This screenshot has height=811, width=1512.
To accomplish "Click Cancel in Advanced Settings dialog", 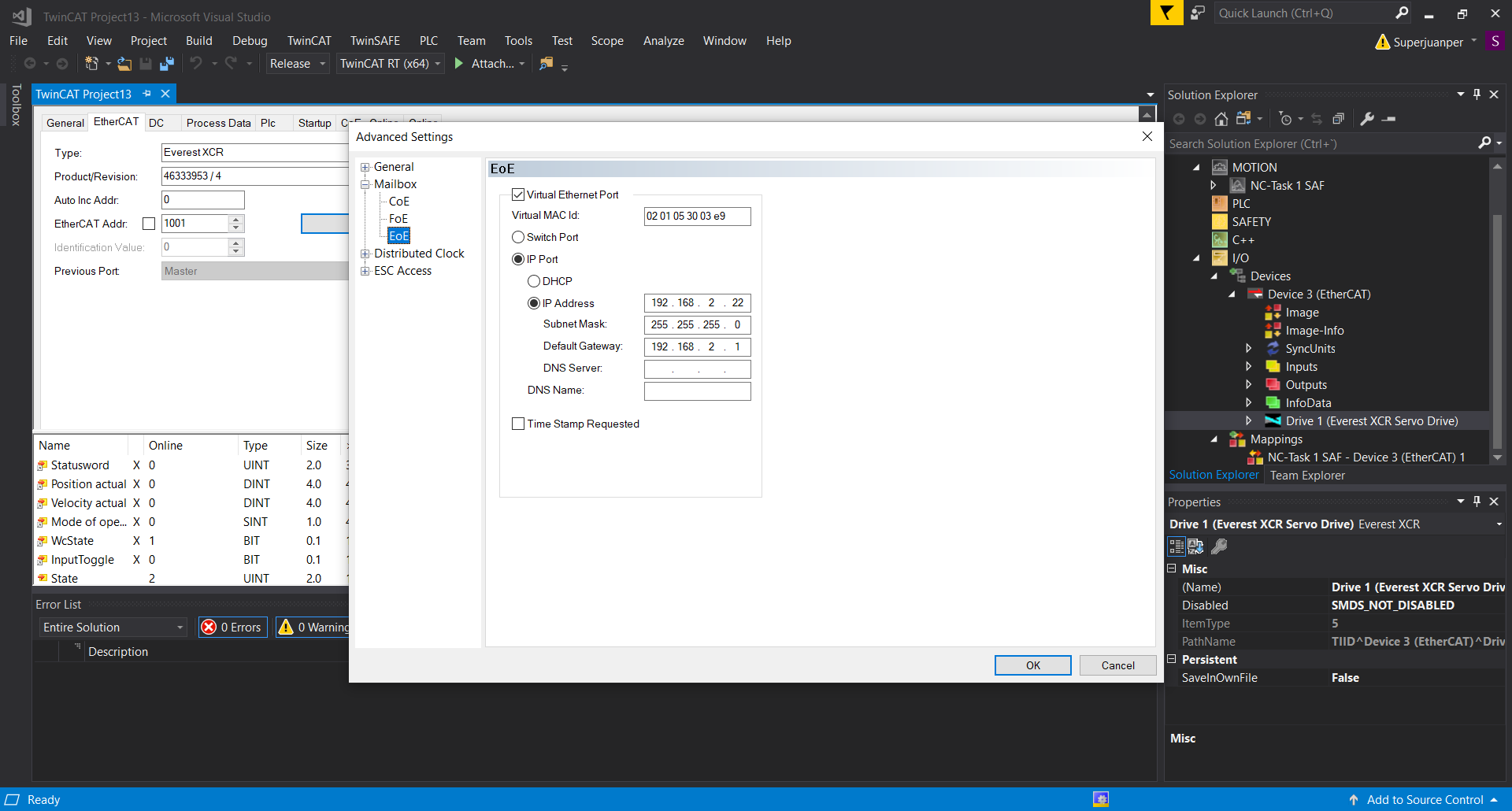I will click(1117, 665).
